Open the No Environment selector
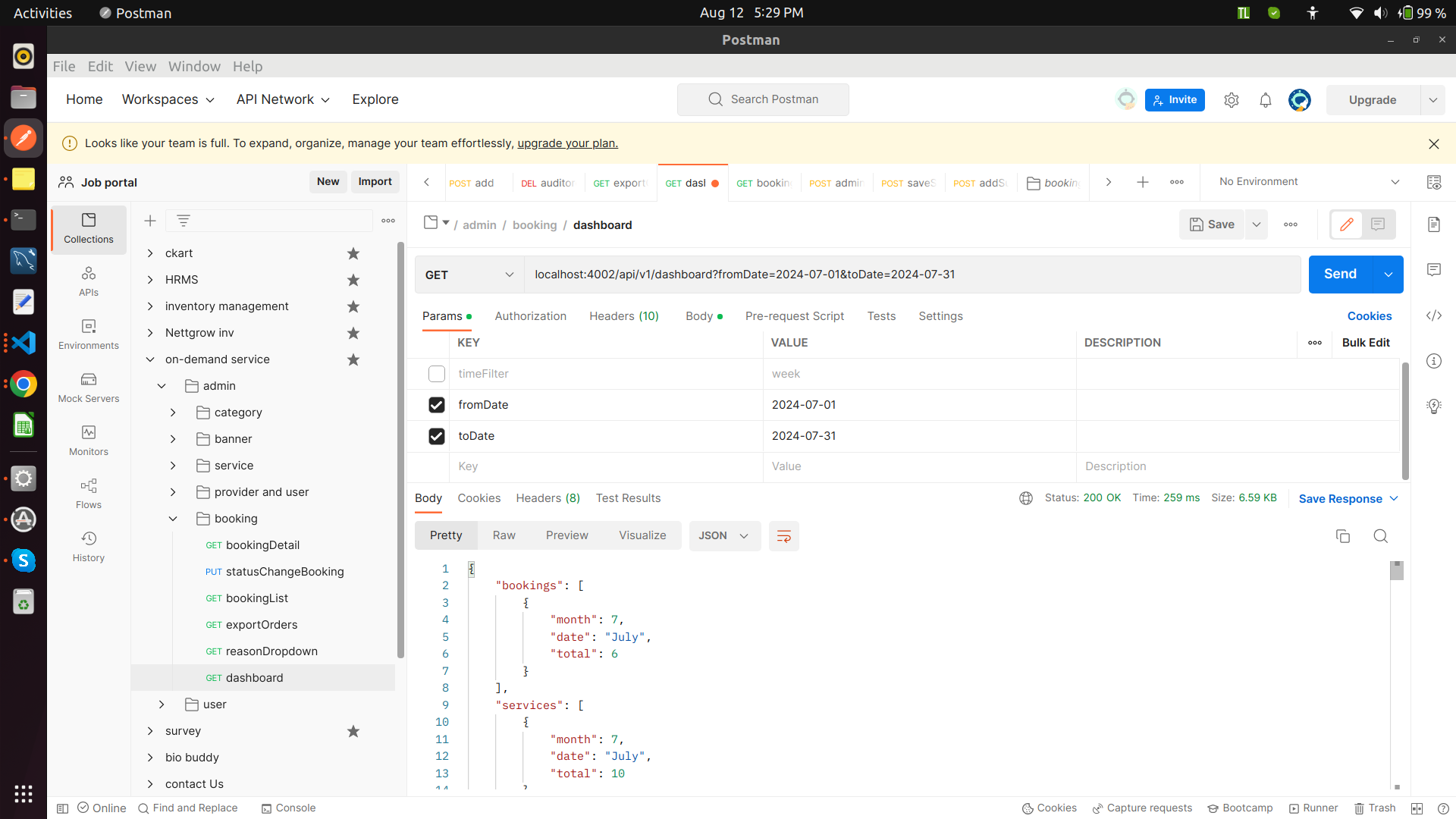 click(1308, 182)
